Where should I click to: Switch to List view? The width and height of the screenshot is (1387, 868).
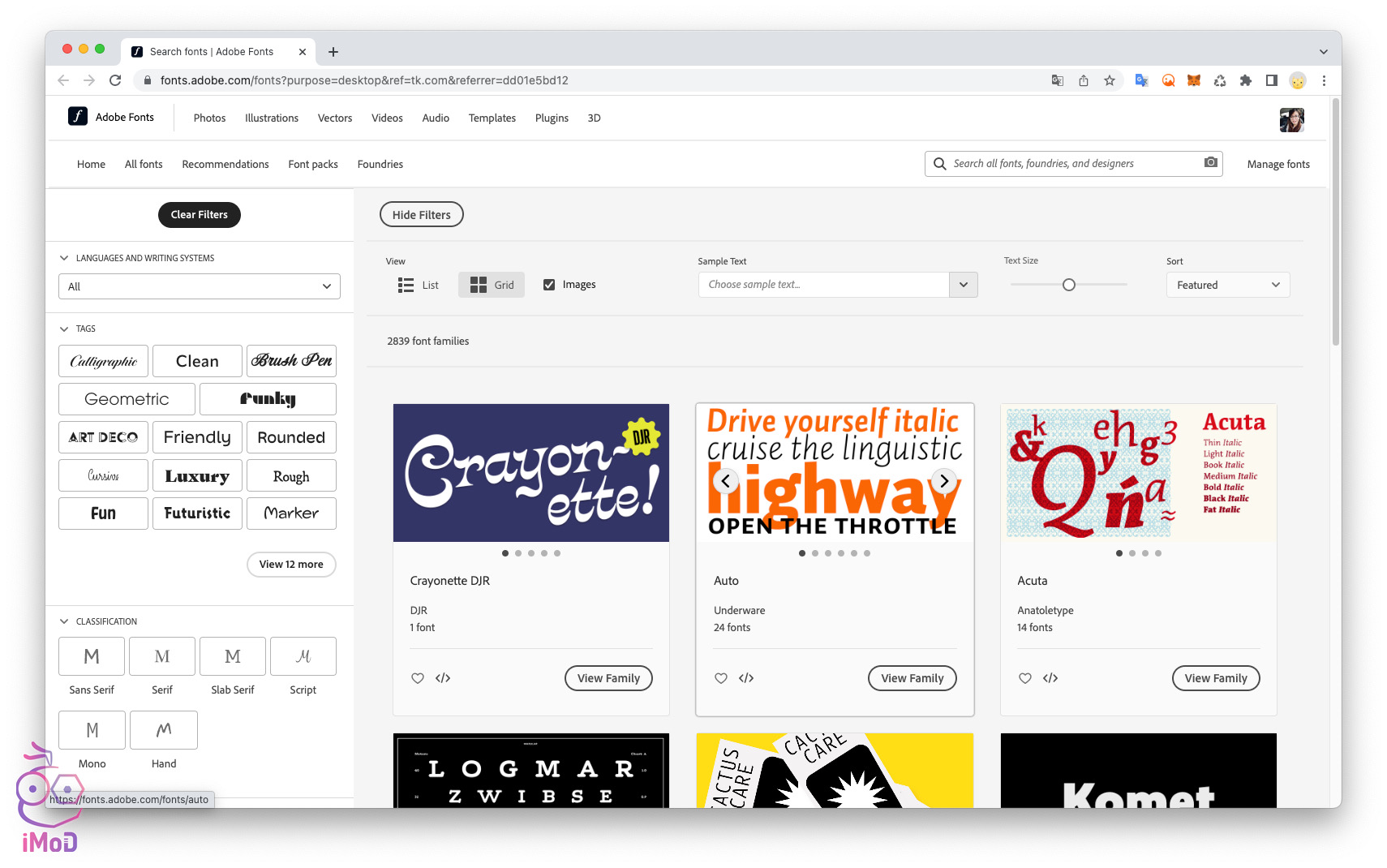[419, 285]
